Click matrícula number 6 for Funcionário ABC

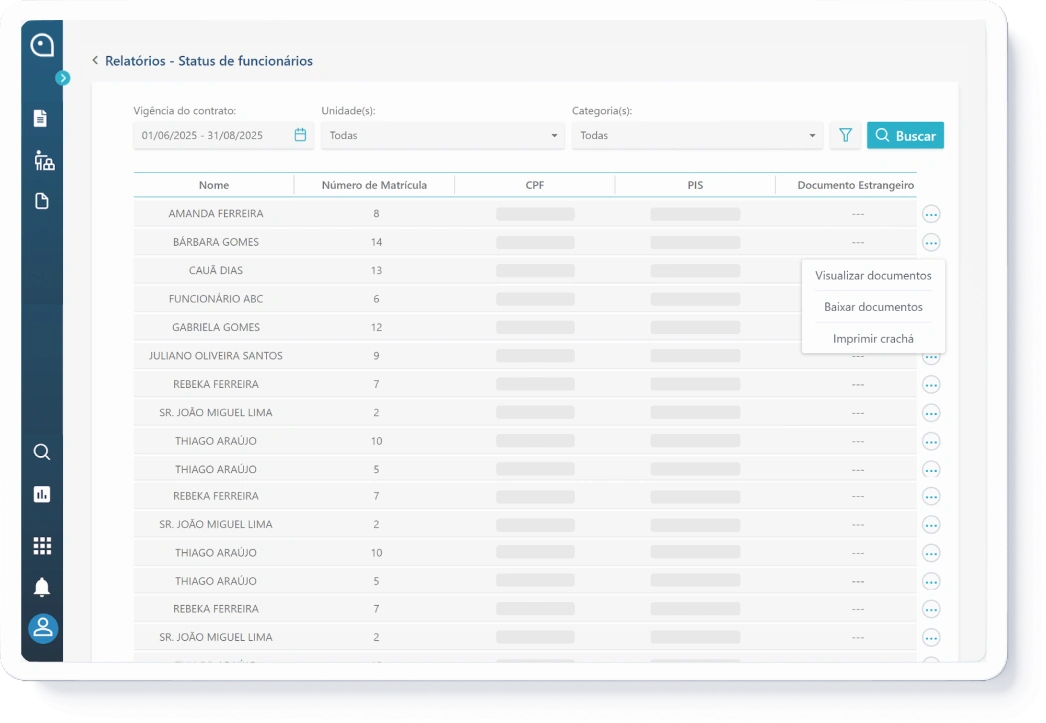click(376, 299)
